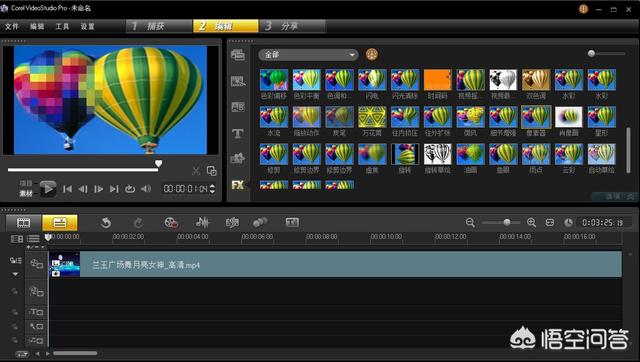
Task: Undo the last timeline action
Action: point(106,223)
